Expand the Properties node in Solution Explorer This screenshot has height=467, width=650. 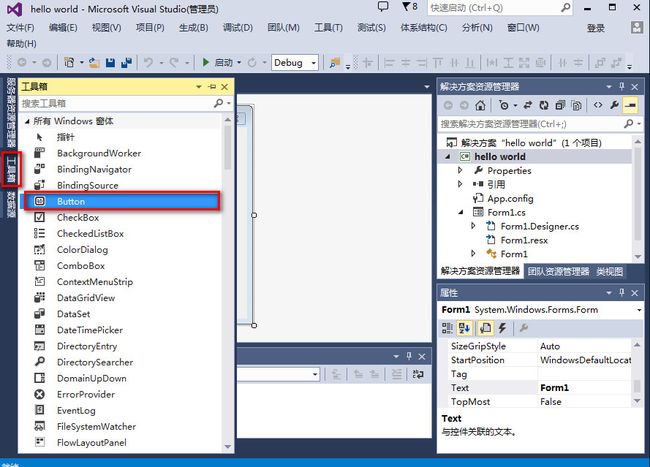[460, 170]
